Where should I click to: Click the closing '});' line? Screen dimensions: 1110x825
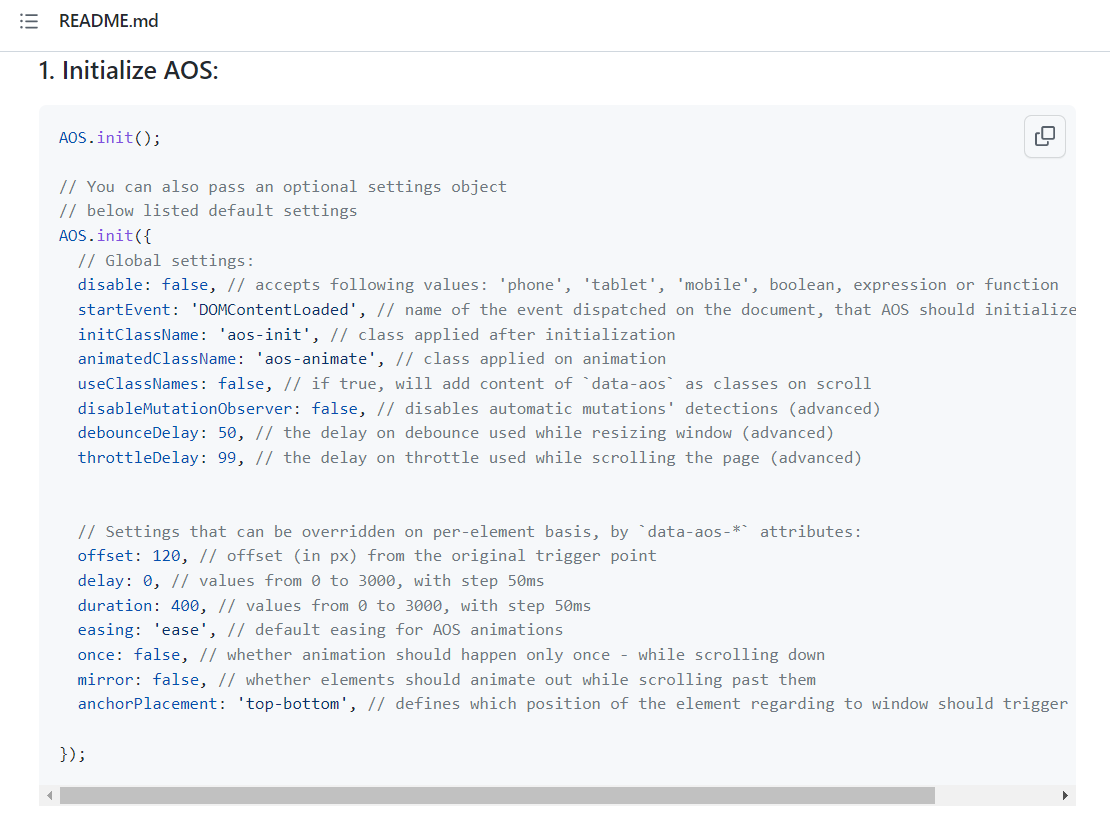tap(72, 753)
